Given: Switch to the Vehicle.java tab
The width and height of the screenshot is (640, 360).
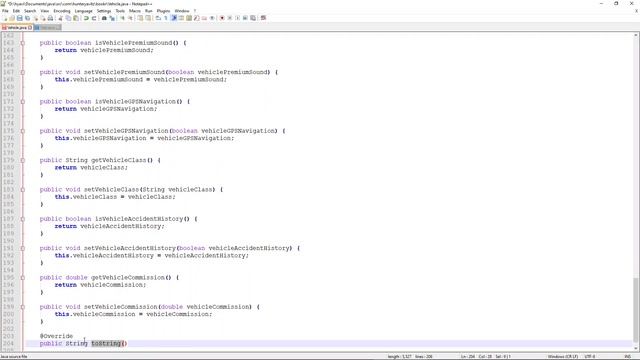Looking at the screenshot, I should (x=16, y=27).
